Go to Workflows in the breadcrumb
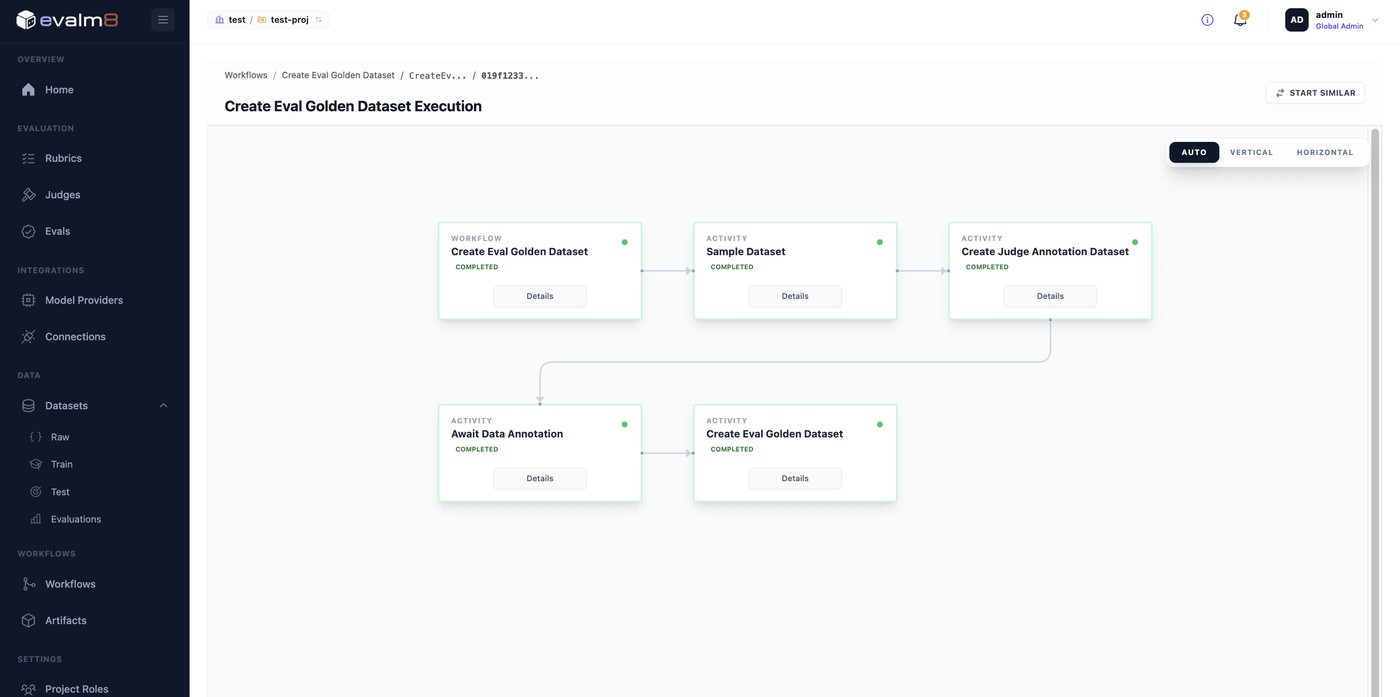Viewport: 1400px width, 697px height. click(x=246, y=75)
